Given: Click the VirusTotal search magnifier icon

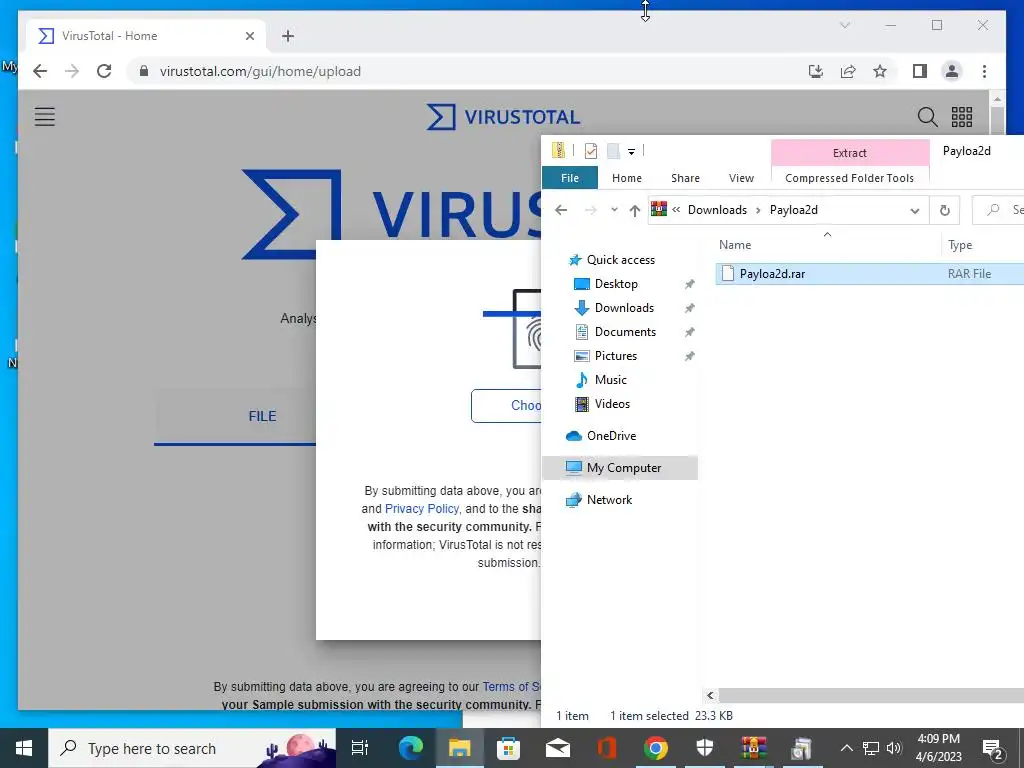Looking at the screenshot, I should point(927,117).
